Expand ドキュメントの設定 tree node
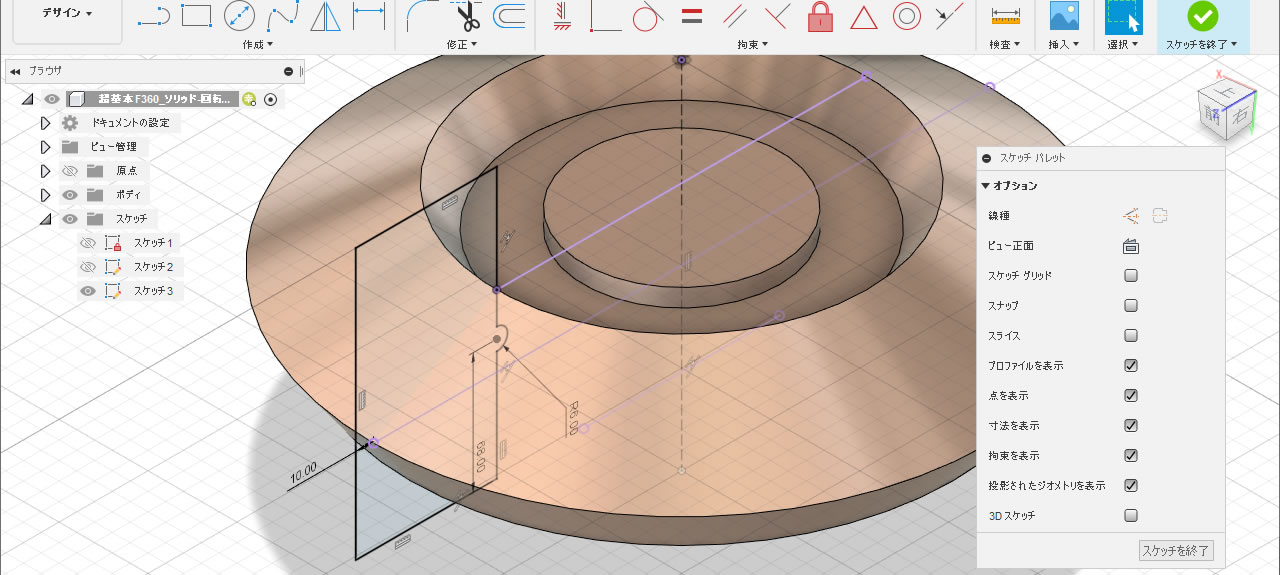This screenshot has height=575, width=1280. click(x=44, y=123)
